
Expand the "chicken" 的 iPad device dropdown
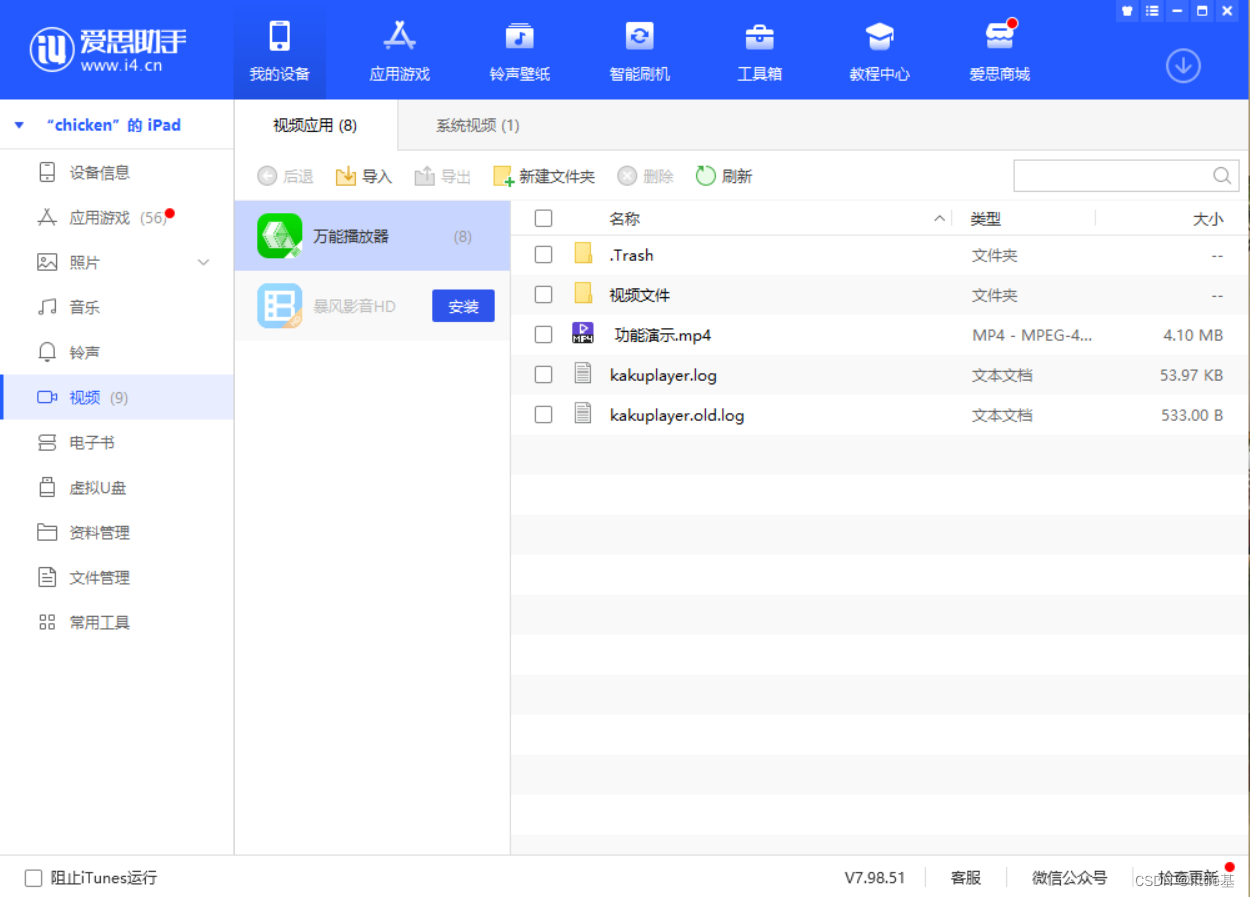[x=17, y=124]
